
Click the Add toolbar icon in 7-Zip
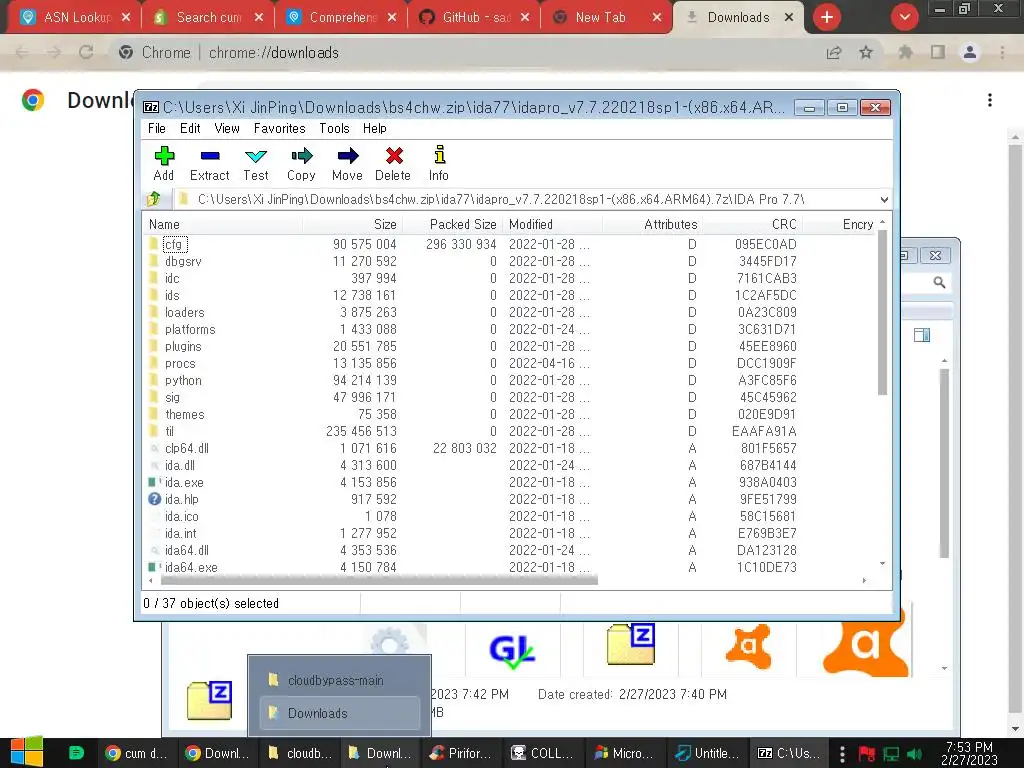pyautogui.click(x=164, y=163)
